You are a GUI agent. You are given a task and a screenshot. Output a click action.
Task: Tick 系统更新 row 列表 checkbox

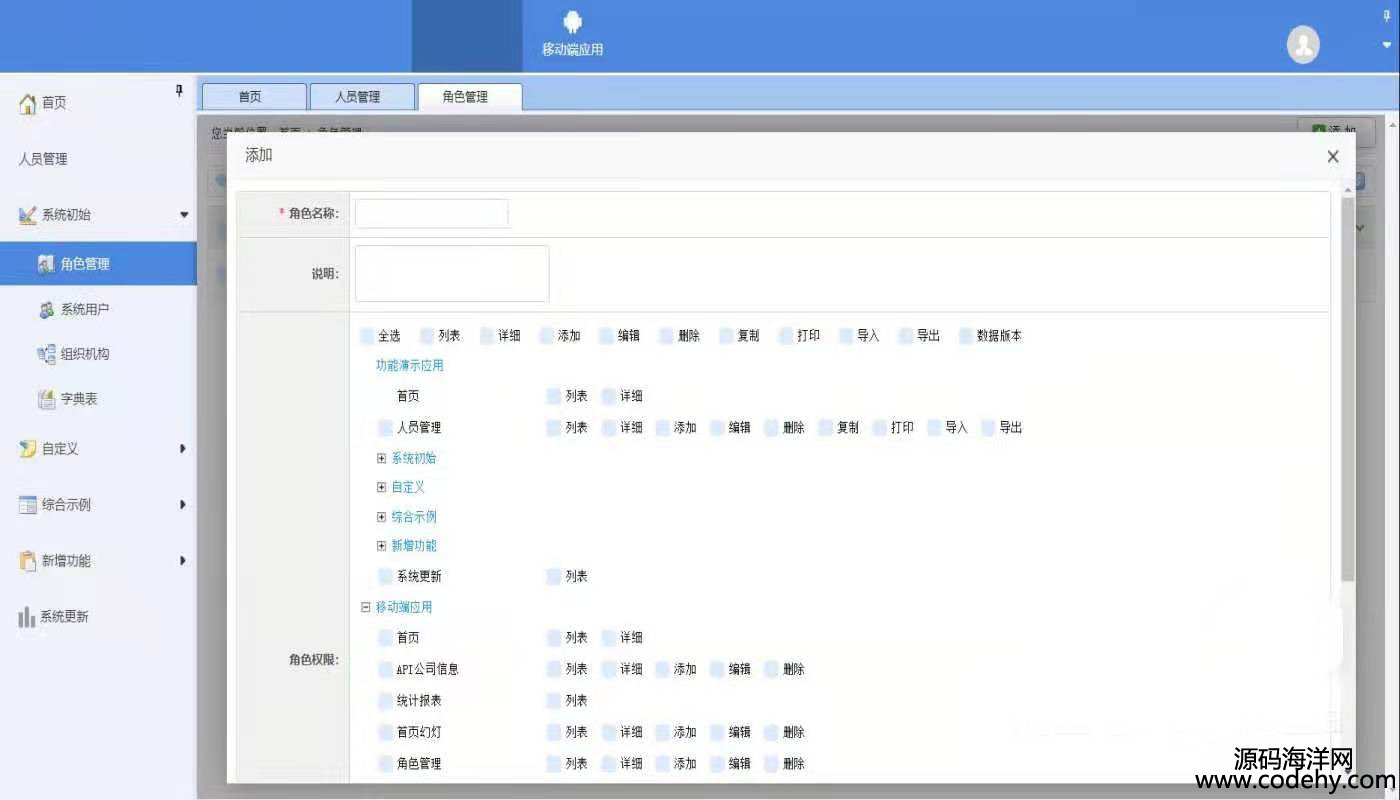click(x=554, y=577)
